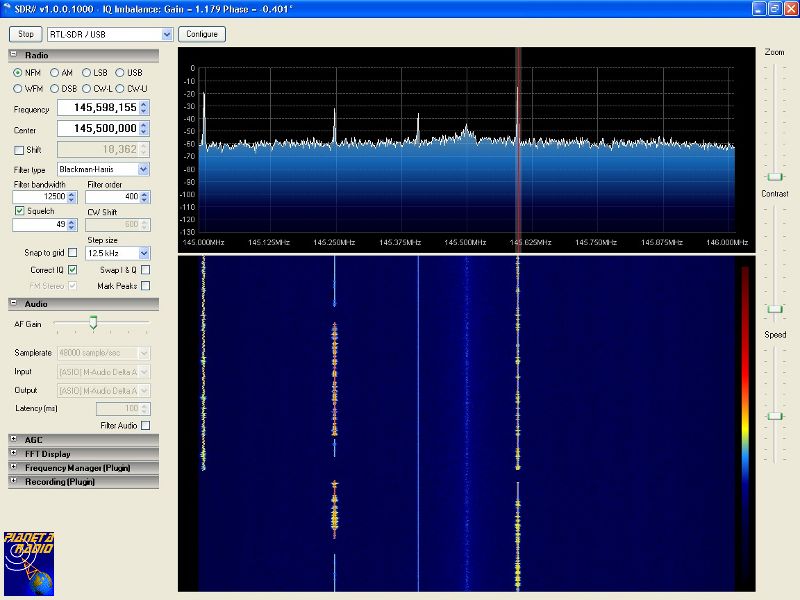Click the Speed slider handle

[x=774, y=416]
